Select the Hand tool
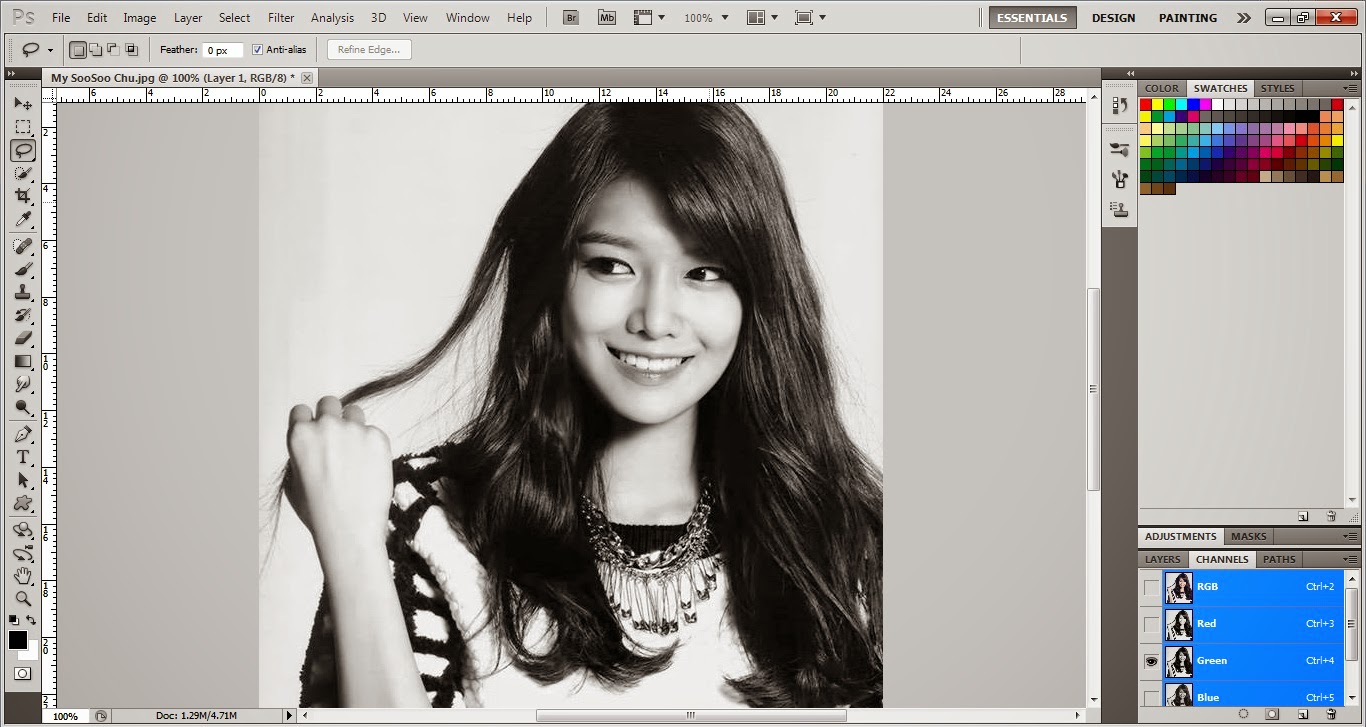The width and height of the screenshot is (1366, 727). [22, 576]
